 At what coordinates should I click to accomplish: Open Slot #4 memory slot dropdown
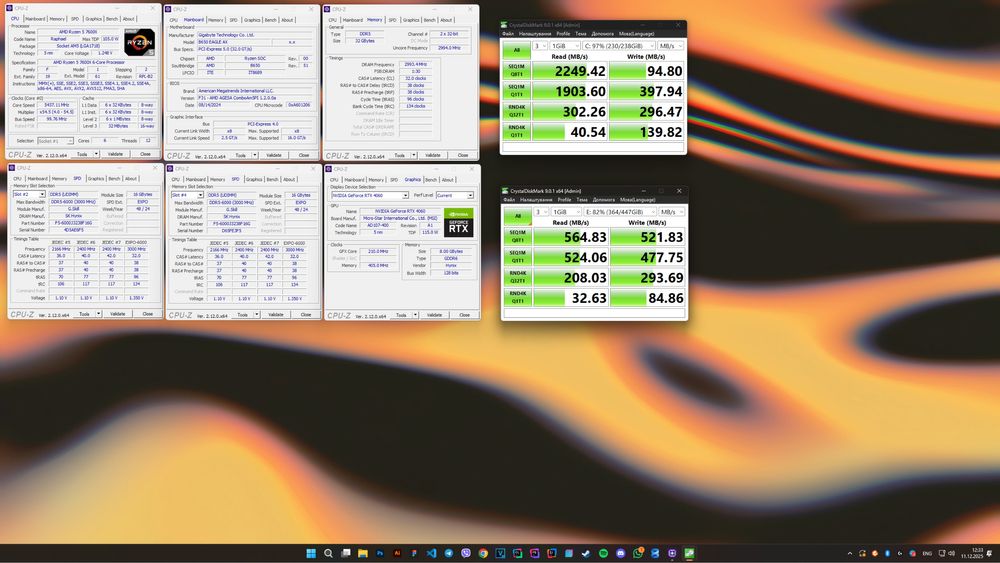pyautogui.click(x=187, y=194)
